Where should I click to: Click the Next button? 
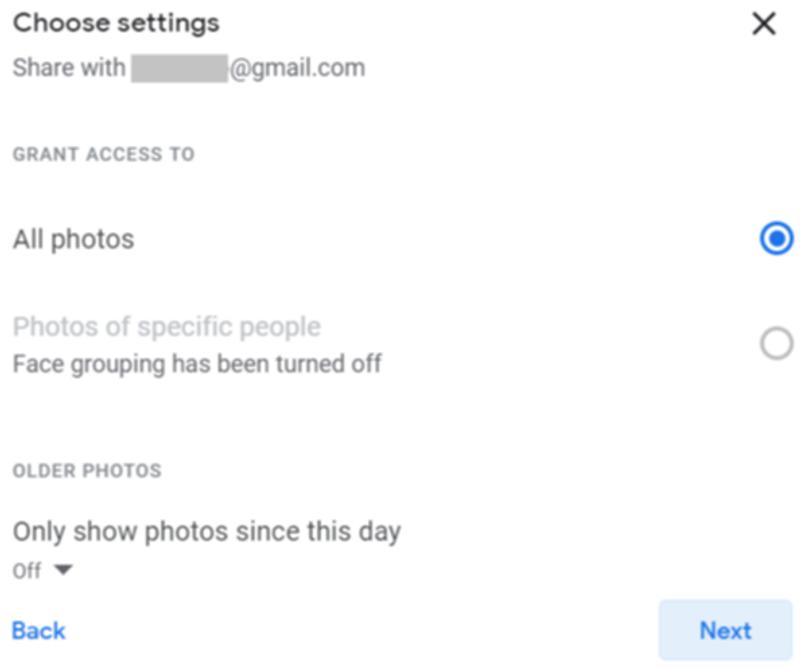727,630
